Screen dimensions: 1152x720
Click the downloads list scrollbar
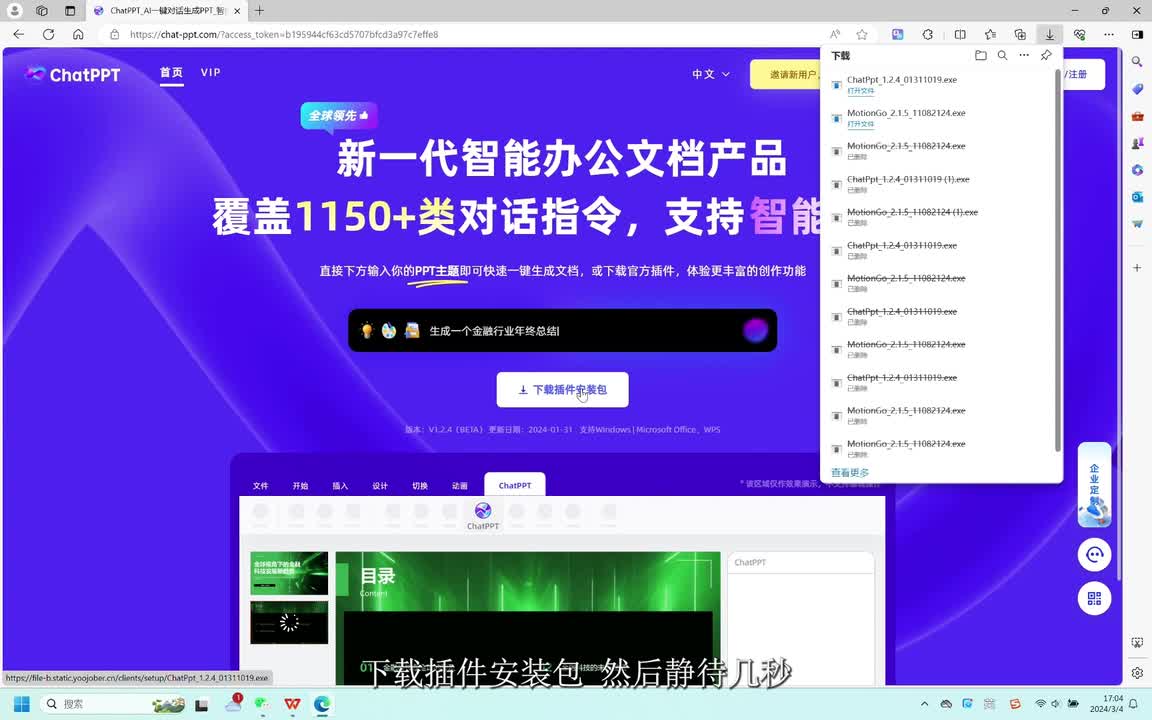click(1058, 260)
